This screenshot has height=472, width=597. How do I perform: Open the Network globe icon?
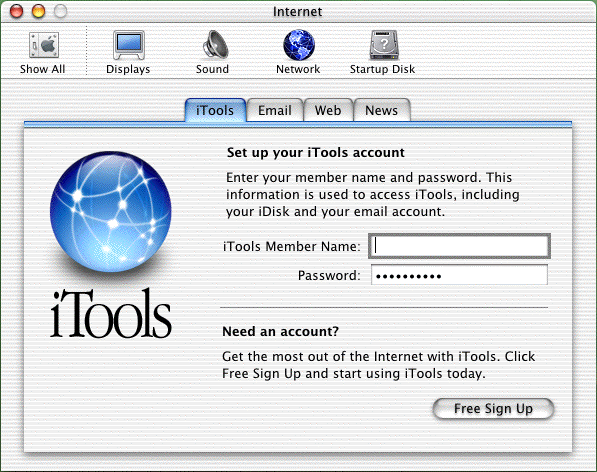(299, 45)
